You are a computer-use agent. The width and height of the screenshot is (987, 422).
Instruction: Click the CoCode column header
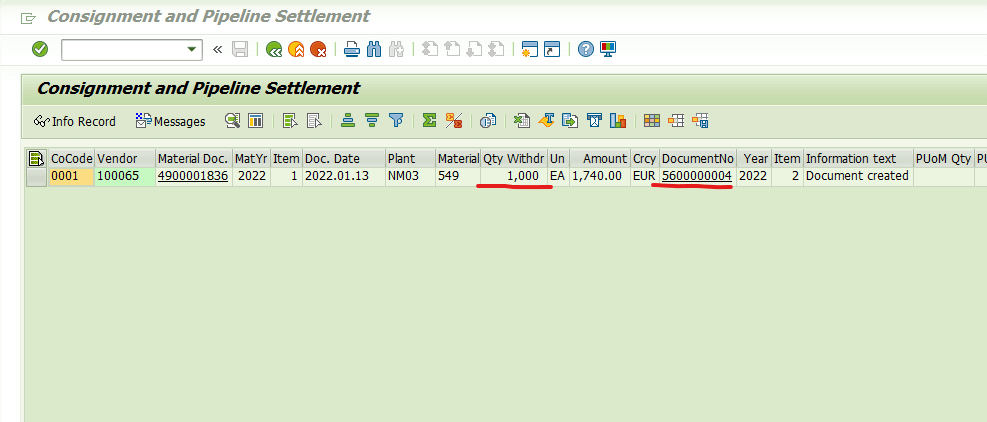click(72, 159)
